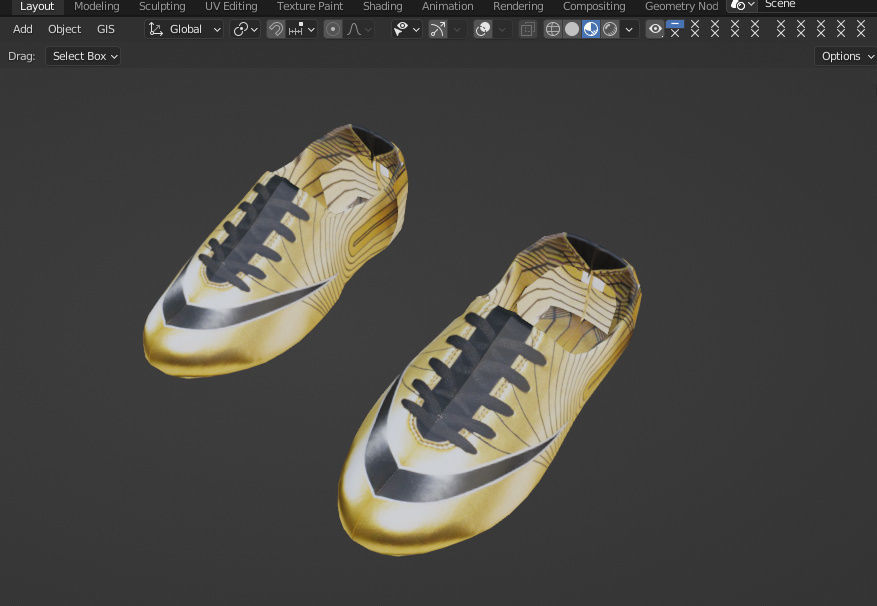Open the Select Box drag mode dropdown
The image size is (877, 606).
(x=83, y=56)
